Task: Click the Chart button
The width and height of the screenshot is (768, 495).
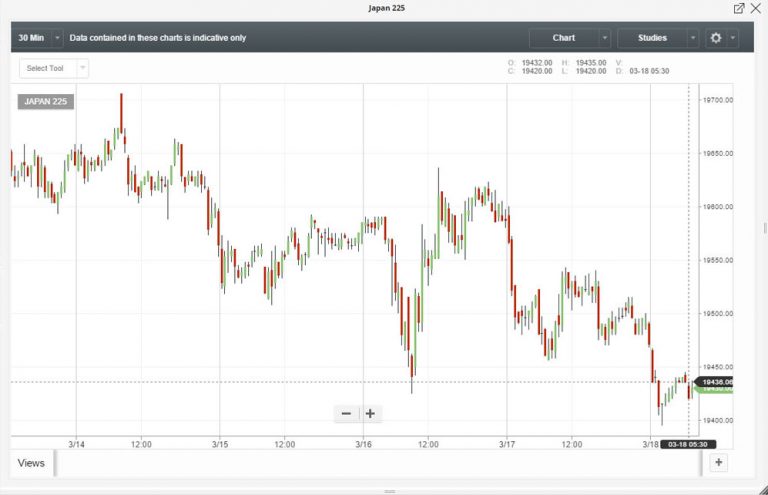Action: tap(564, 38)
